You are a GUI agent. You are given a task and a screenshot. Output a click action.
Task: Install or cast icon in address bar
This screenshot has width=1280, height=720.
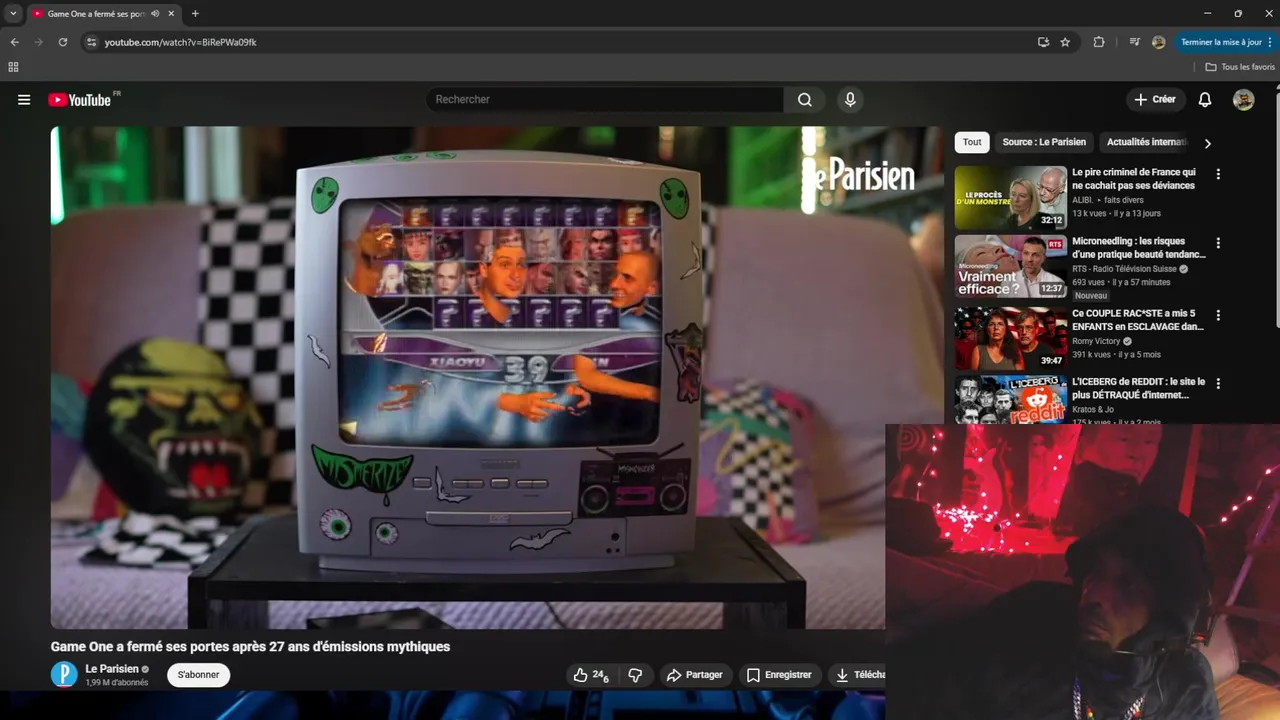pos(1043,42)
